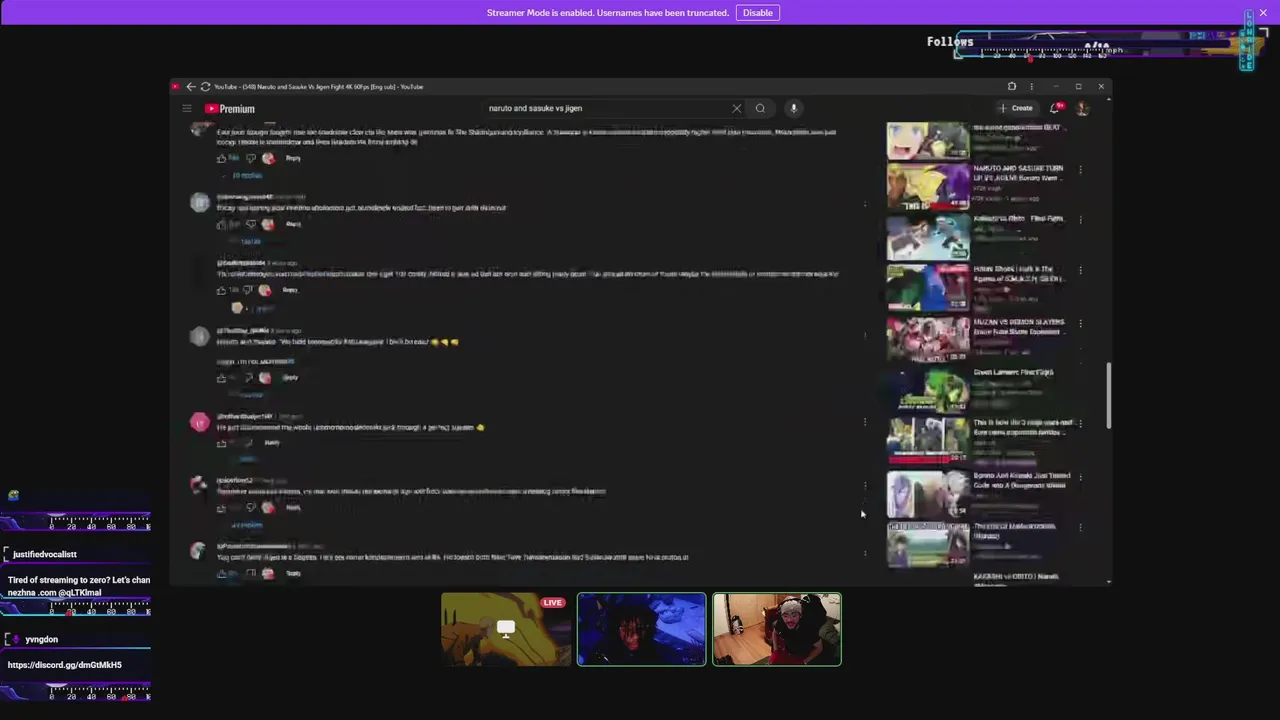
Task: Open options menu for the emoji faces comment
Action: (865, 336)
